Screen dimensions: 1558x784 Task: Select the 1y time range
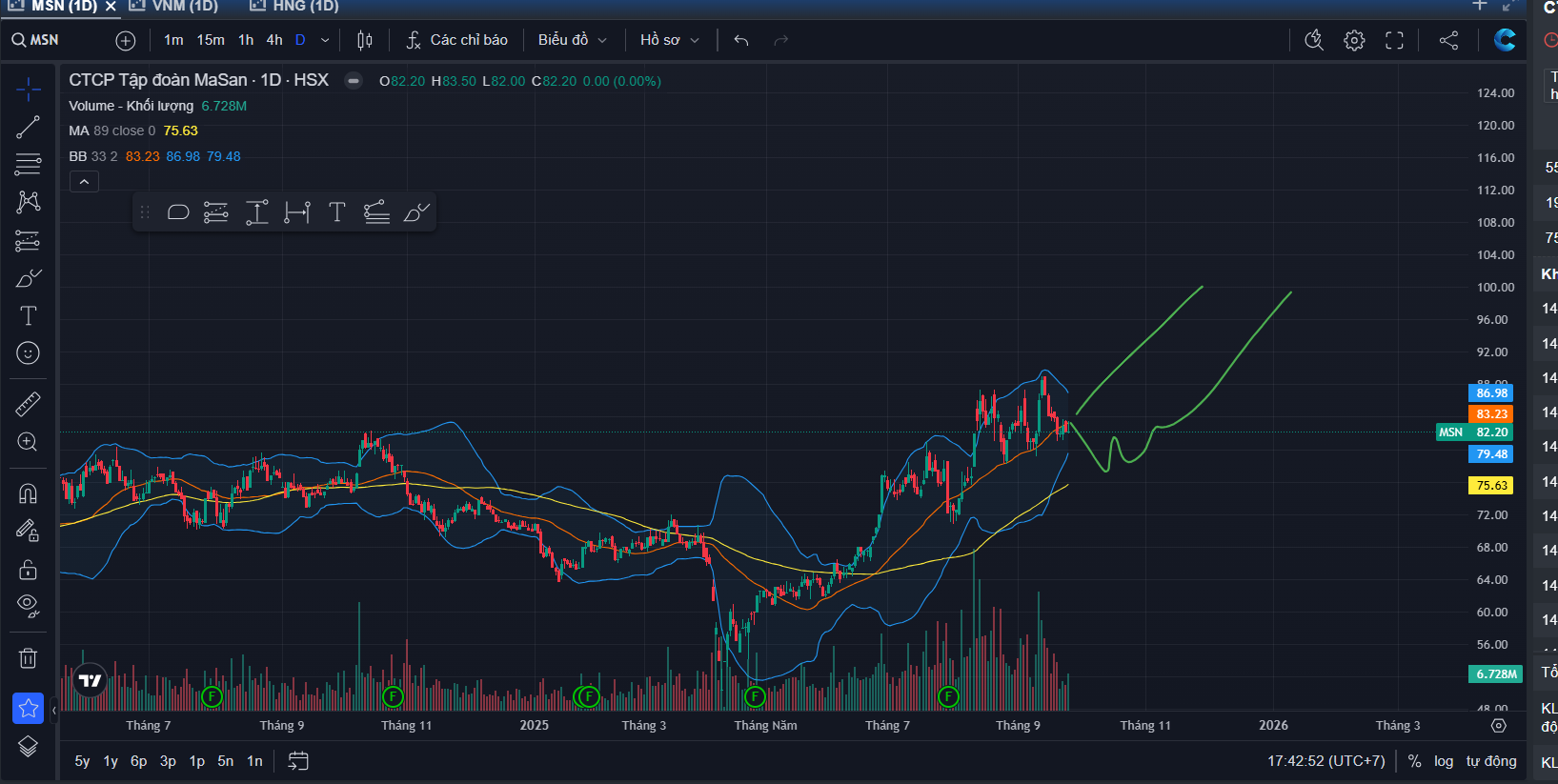[111, 761]
